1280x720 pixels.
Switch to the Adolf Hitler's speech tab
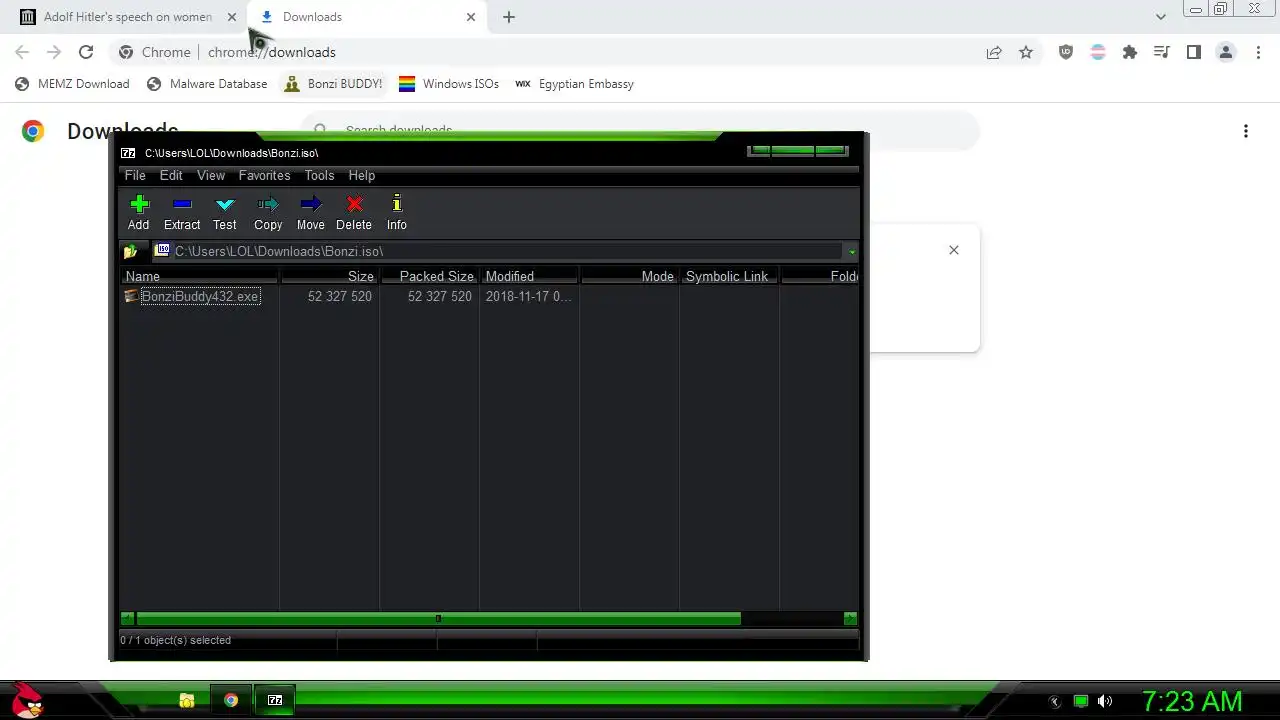[x=127, y=17]
